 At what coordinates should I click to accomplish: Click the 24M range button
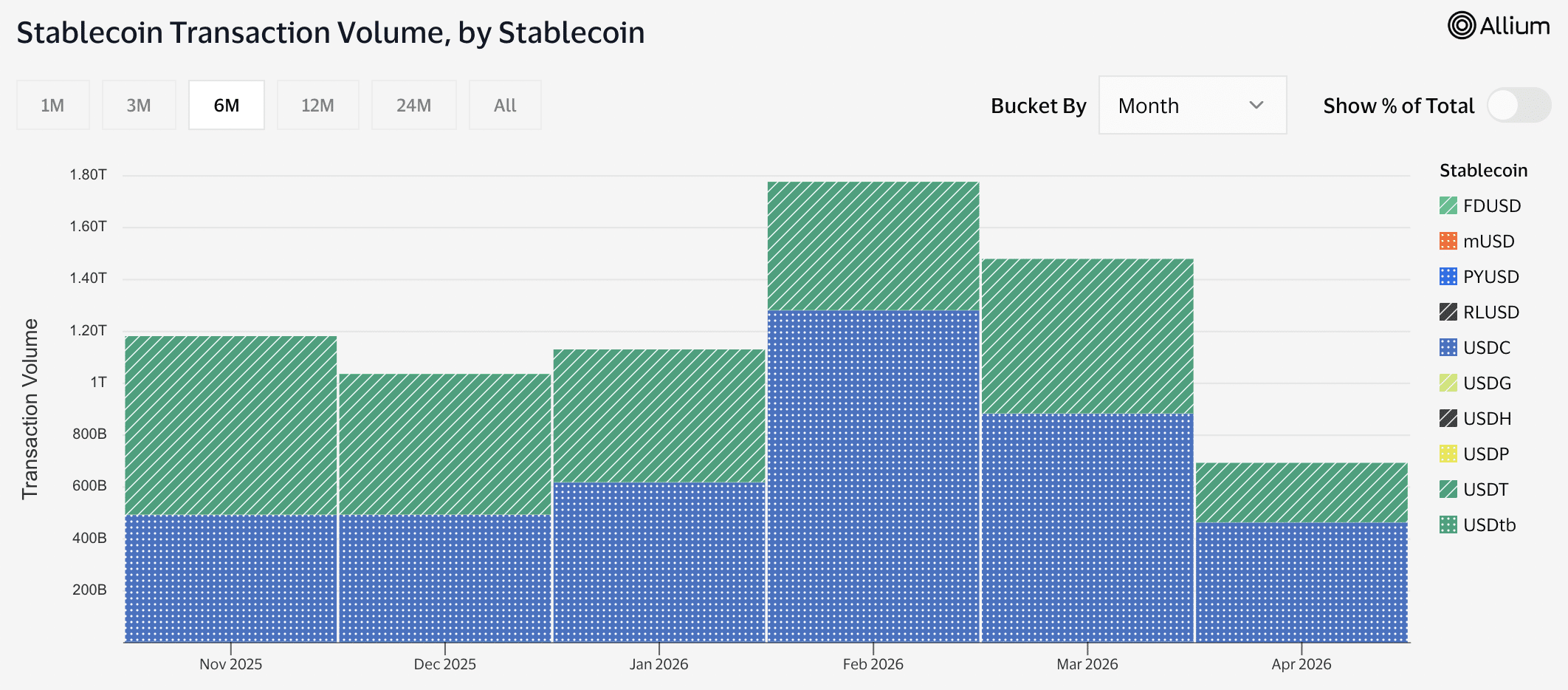[413, 105]
